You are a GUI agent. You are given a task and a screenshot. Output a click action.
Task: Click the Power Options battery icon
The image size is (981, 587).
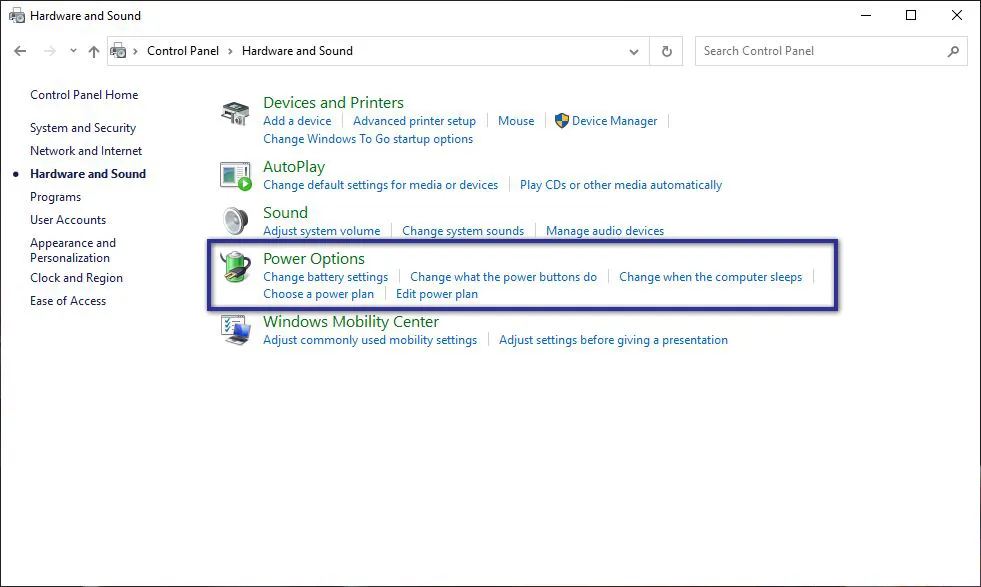[235, 267]
